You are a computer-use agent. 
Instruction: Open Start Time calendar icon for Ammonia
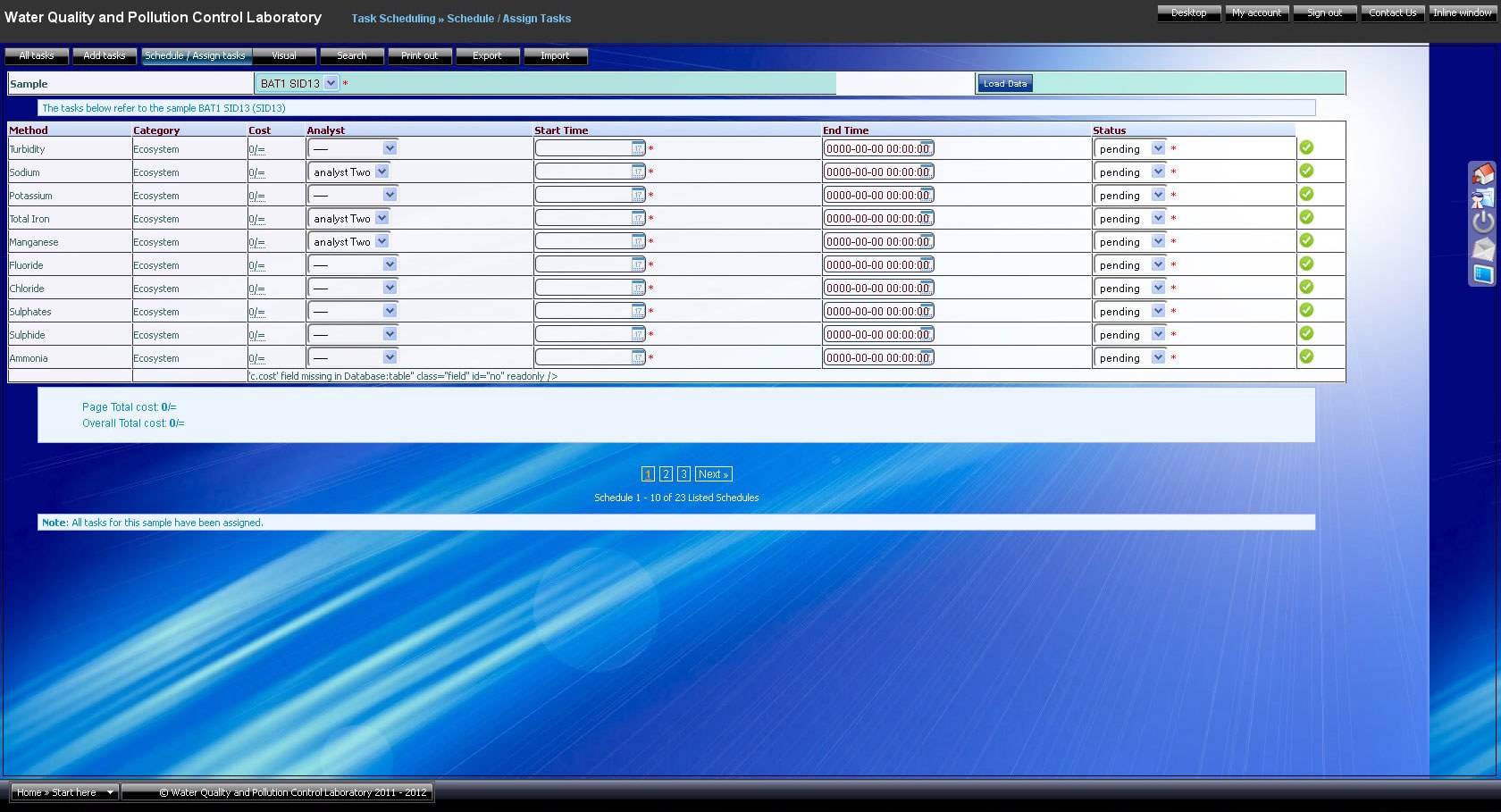click(x=638, y=357)
